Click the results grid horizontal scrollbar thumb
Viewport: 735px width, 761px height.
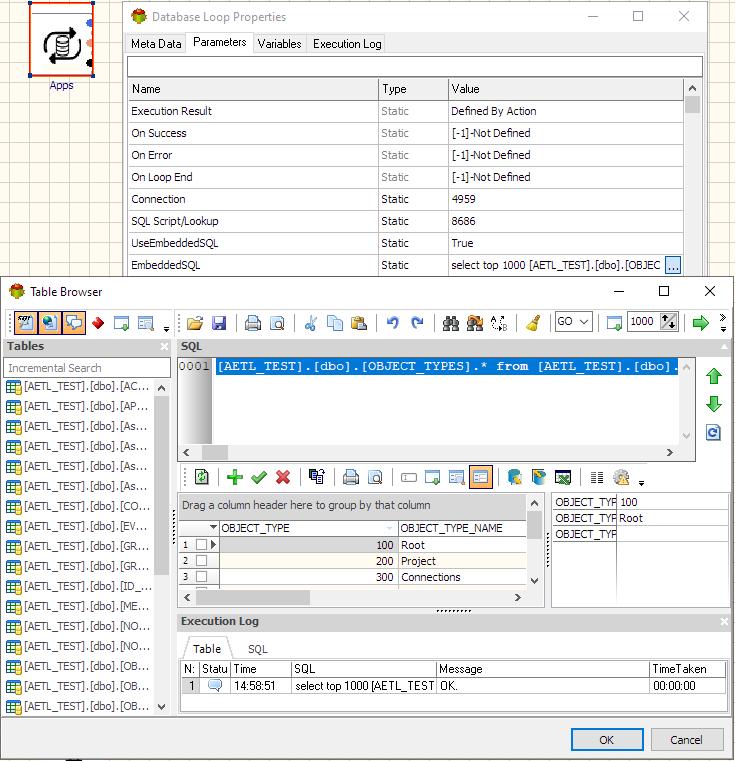point(252,597)
